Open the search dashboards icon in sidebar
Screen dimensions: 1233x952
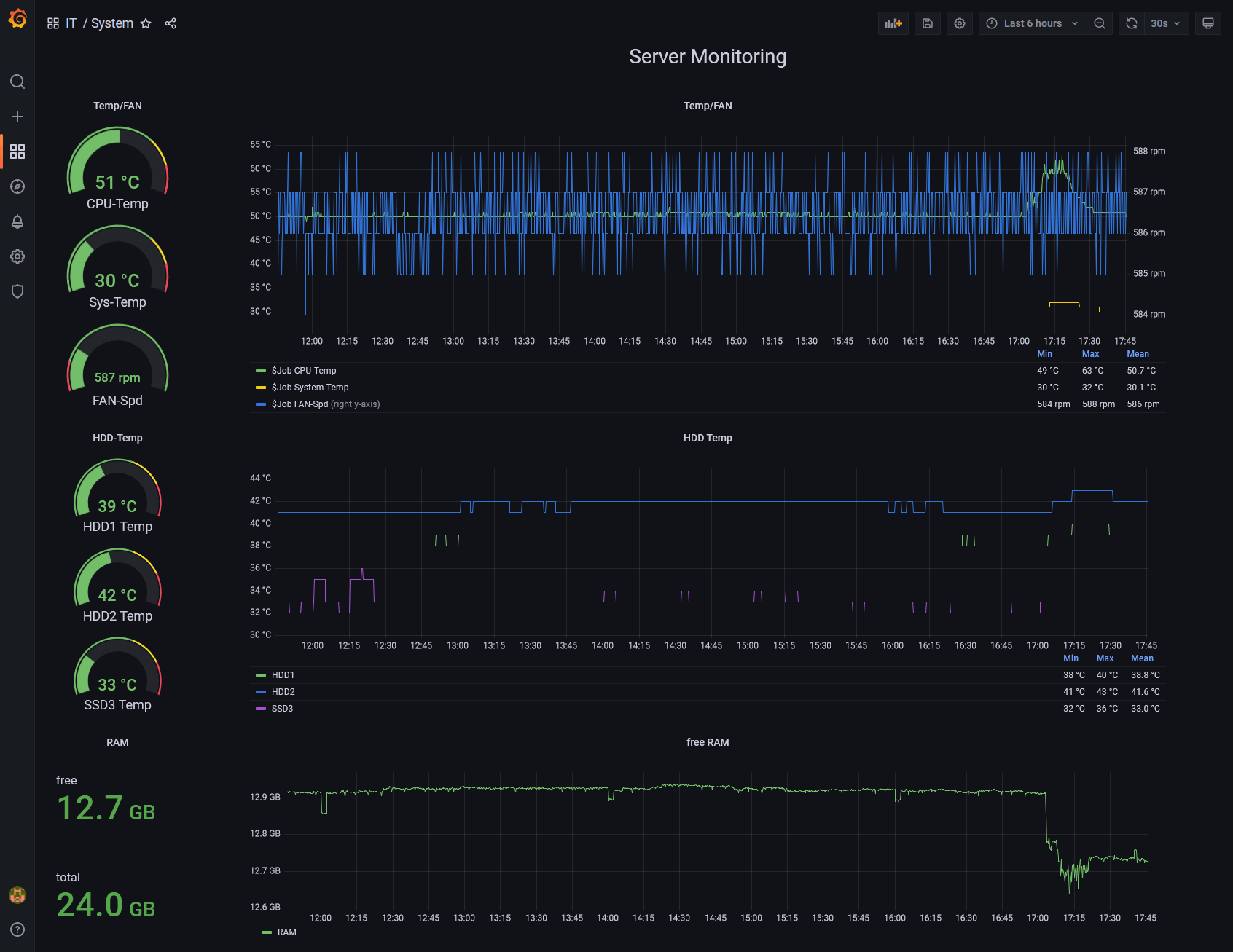(17, 82)
